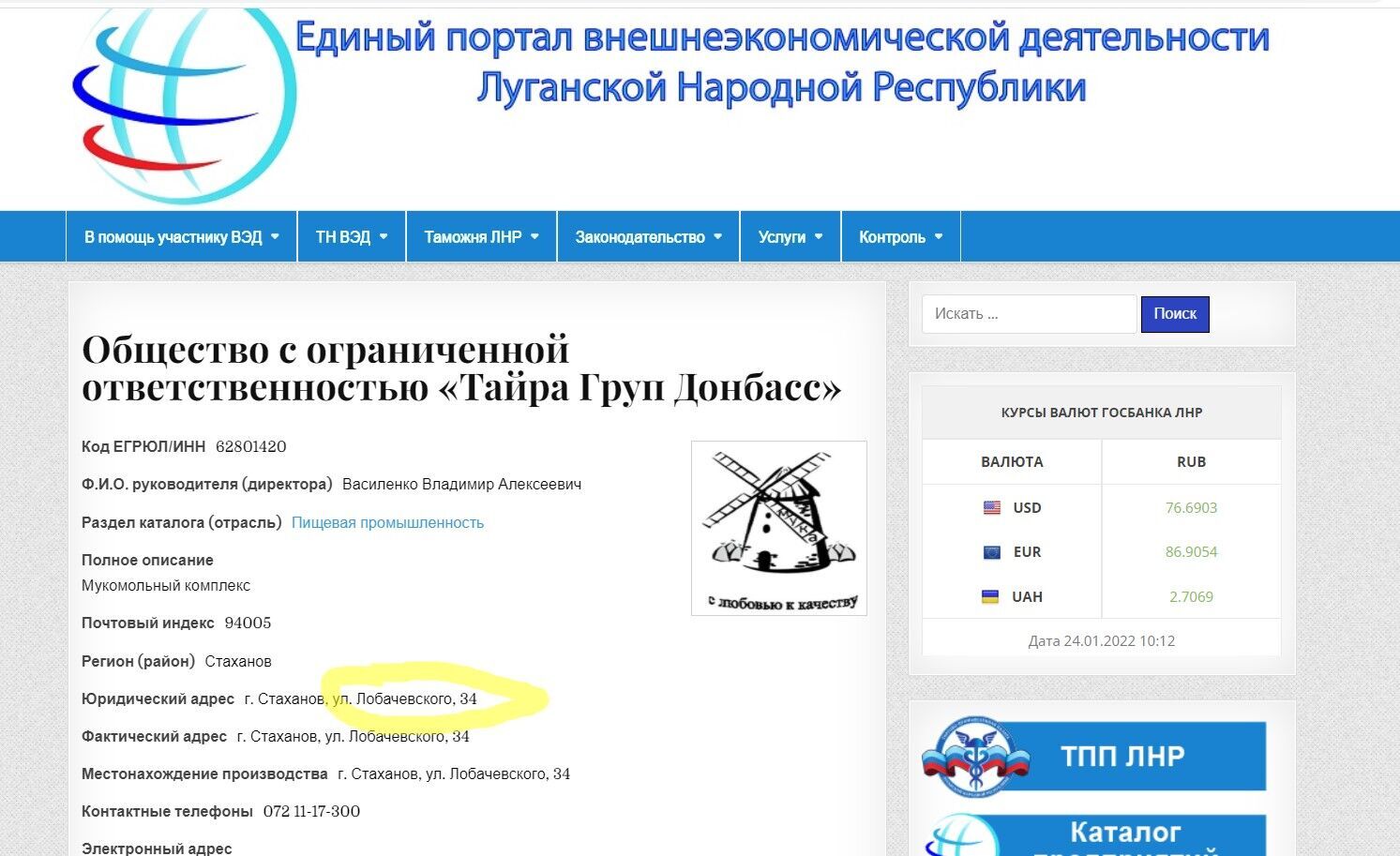Click the UAH flag icon

coord(991,596)
